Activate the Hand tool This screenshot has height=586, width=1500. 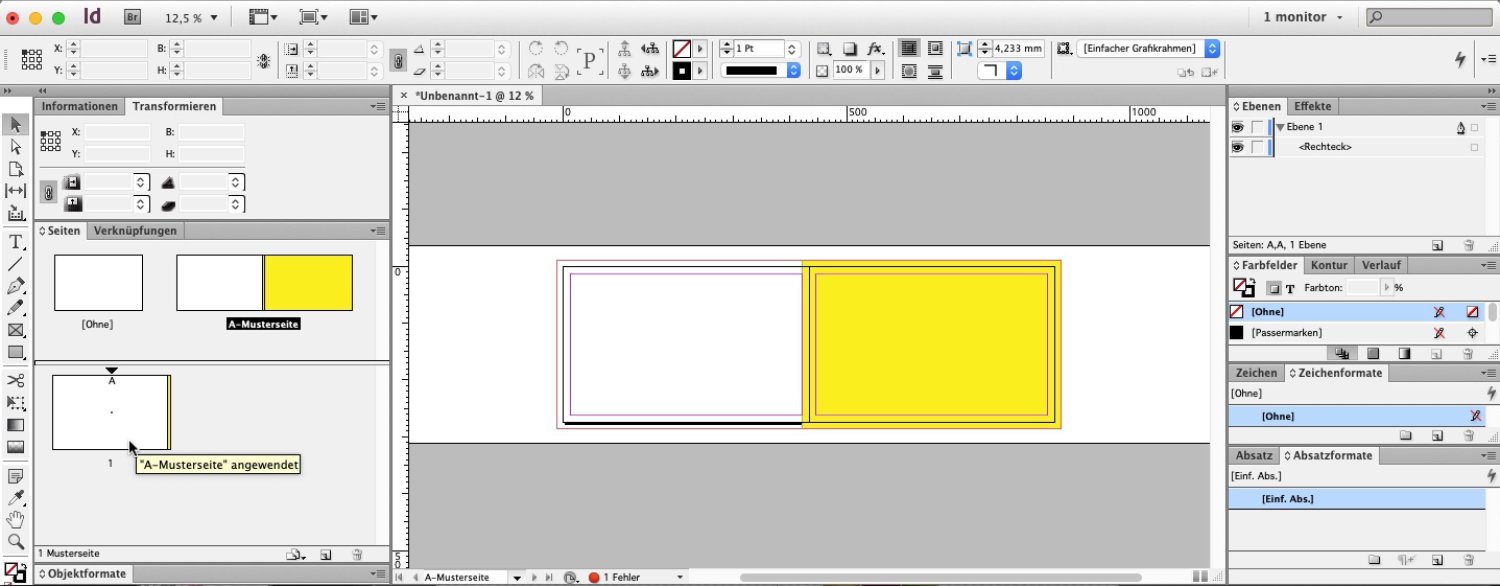point(16,520)
